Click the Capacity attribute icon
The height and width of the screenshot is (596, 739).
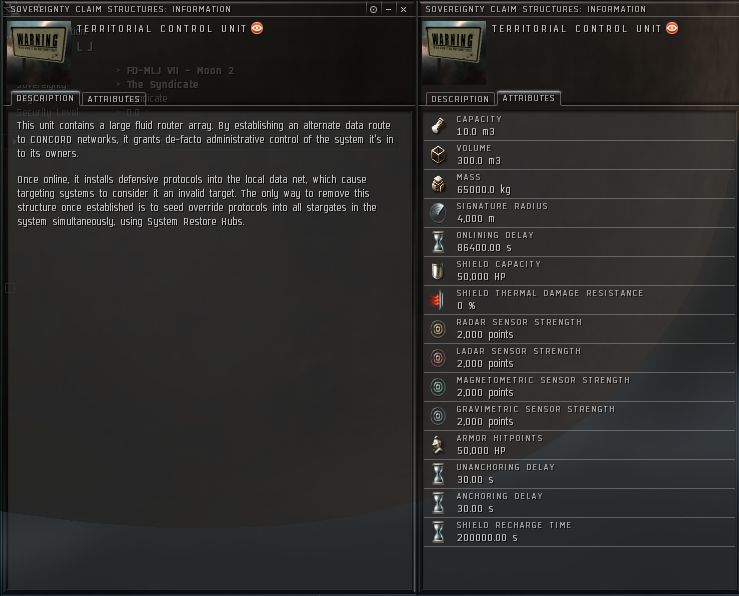pyautogui.click(x=438, y=126)
